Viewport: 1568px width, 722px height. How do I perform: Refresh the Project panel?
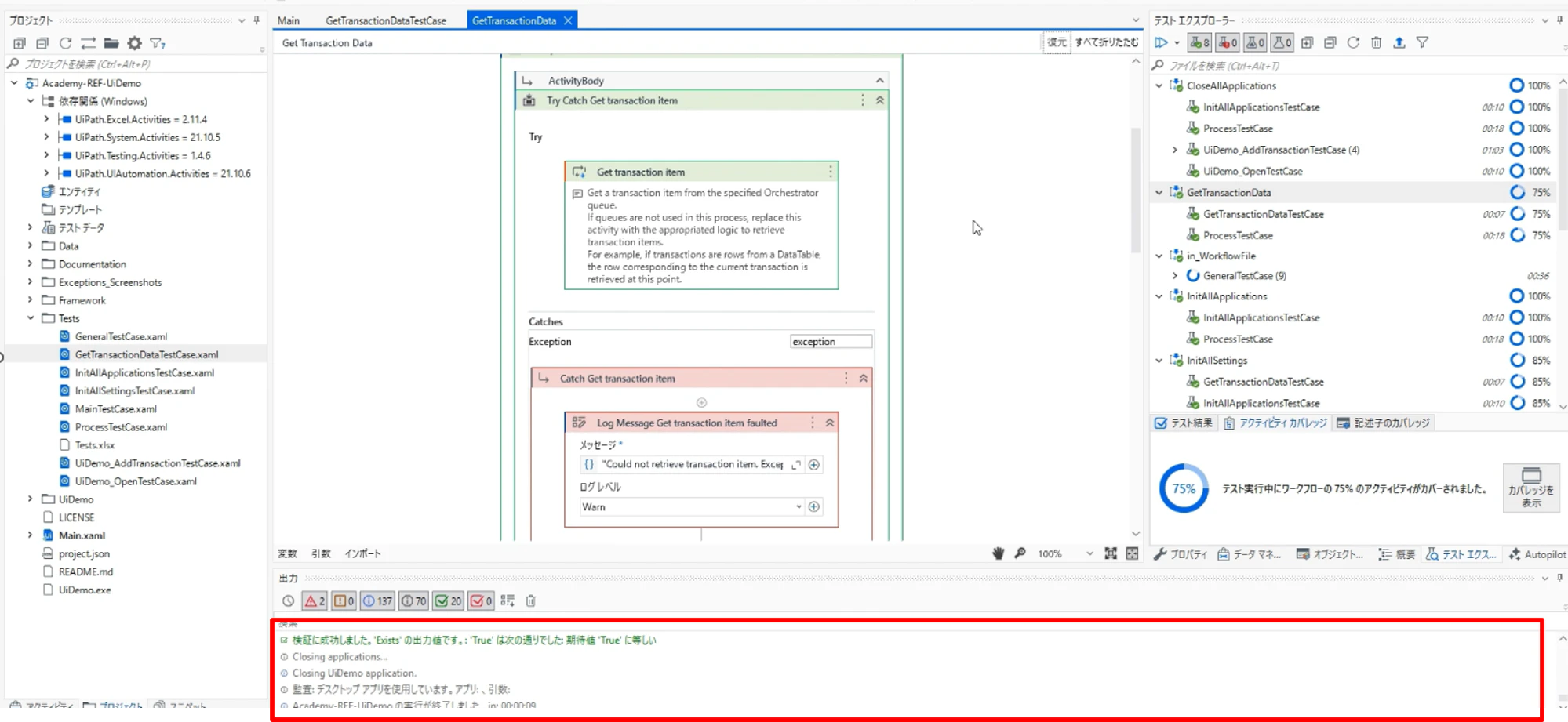coord(65,43)
